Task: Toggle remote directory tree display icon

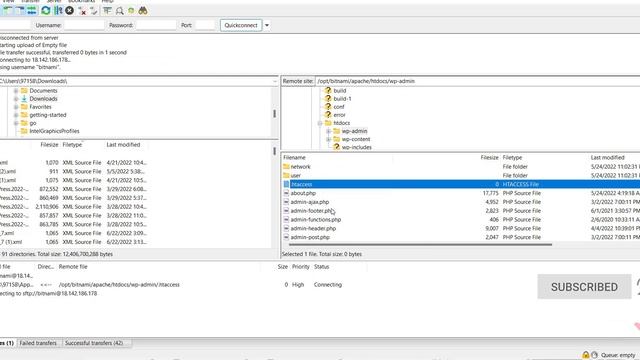Action: pyautogui.click(x=20, y=11)
